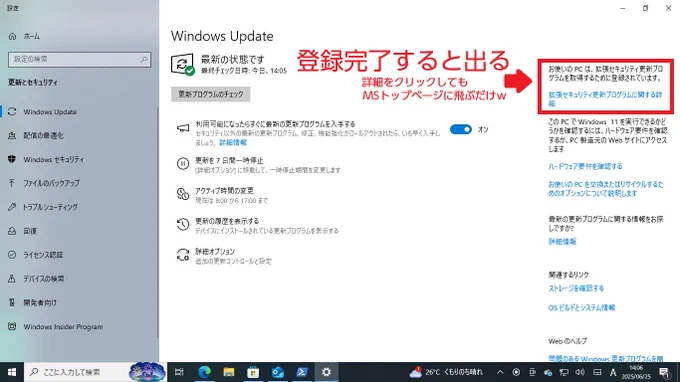Open File Explorer from taskbar
Viewport: 680px width, 382px height.
click(229, 372)
